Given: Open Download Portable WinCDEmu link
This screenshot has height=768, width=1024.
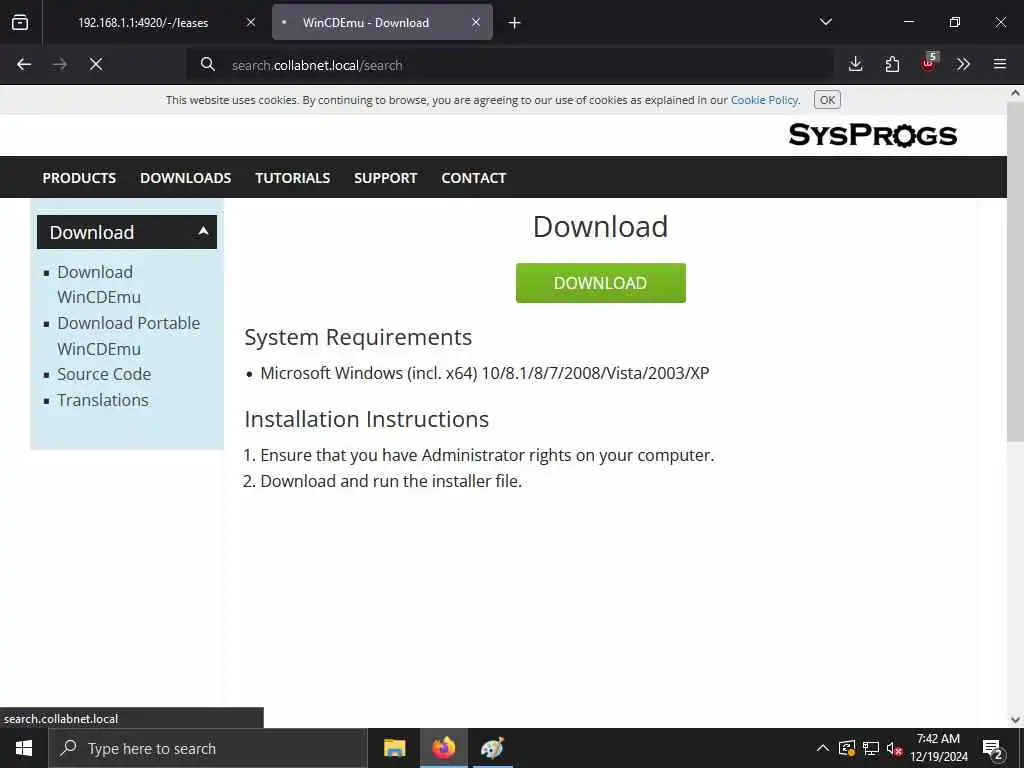Looking at the screenshot, I should pyautogui.click(x=129, y=336).
